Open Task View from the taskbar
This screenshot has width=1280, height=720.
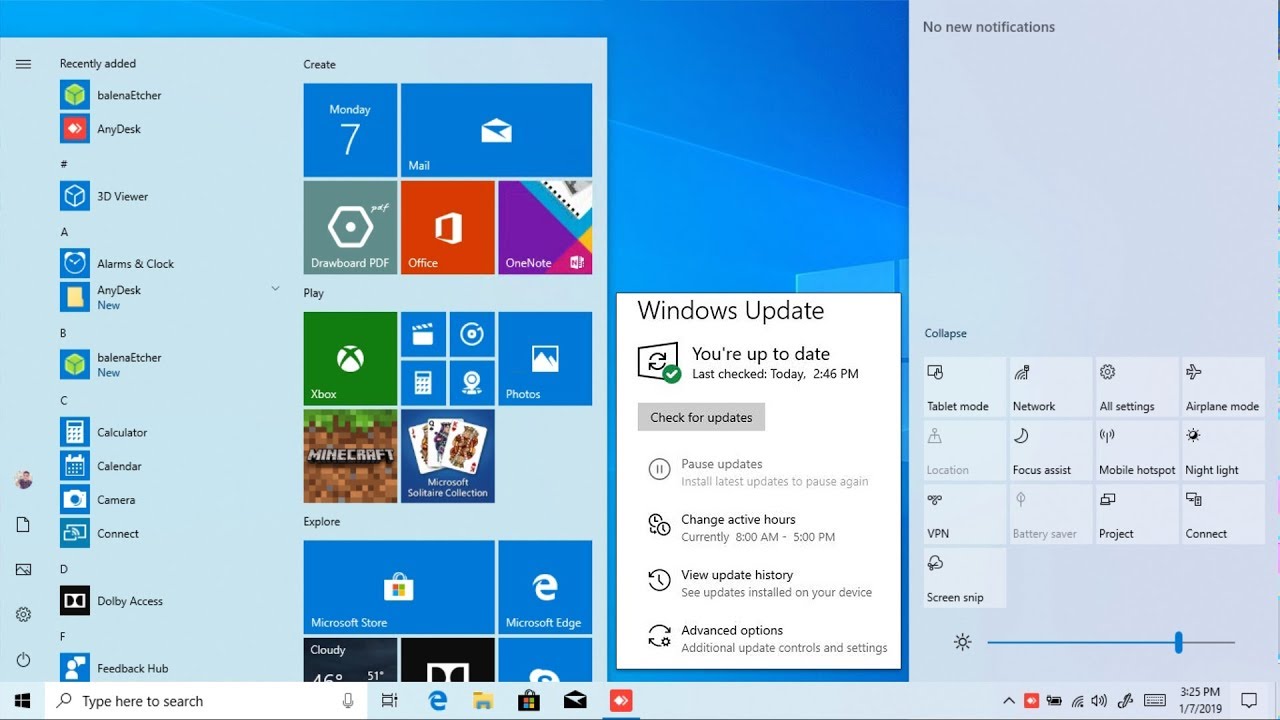click(390, 701)
